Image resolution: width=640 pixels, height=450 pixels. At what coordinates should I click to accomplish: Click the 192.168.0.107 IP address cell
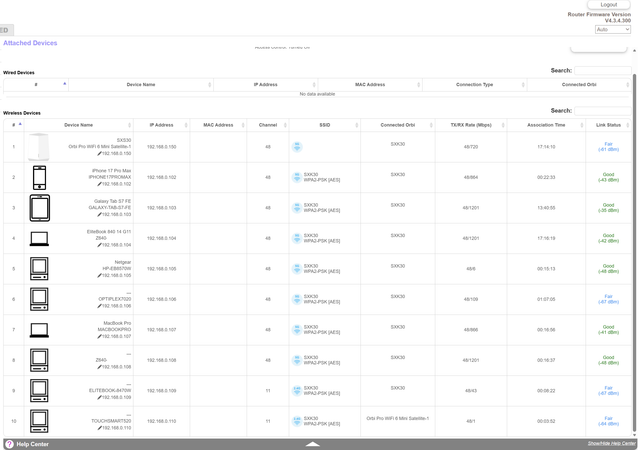[162, 330]
